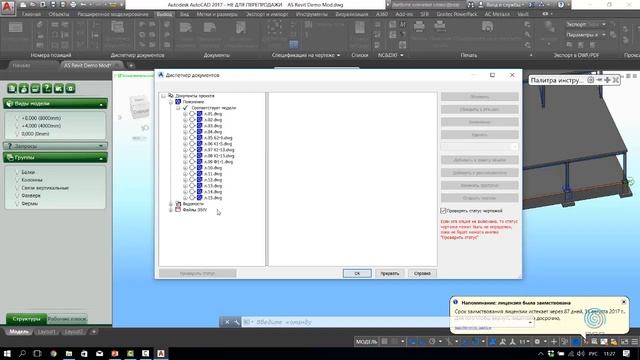
Task: Select radio circle next to А-04.dwg
Action: click(192, 132)
